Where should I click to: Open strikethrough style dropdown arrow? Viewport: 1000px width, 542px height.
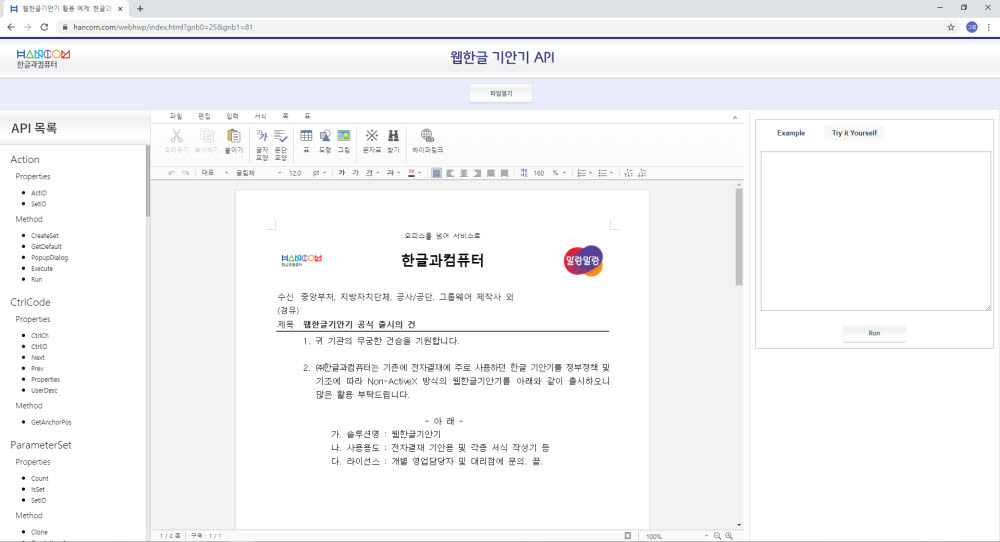tap(399, 173)
